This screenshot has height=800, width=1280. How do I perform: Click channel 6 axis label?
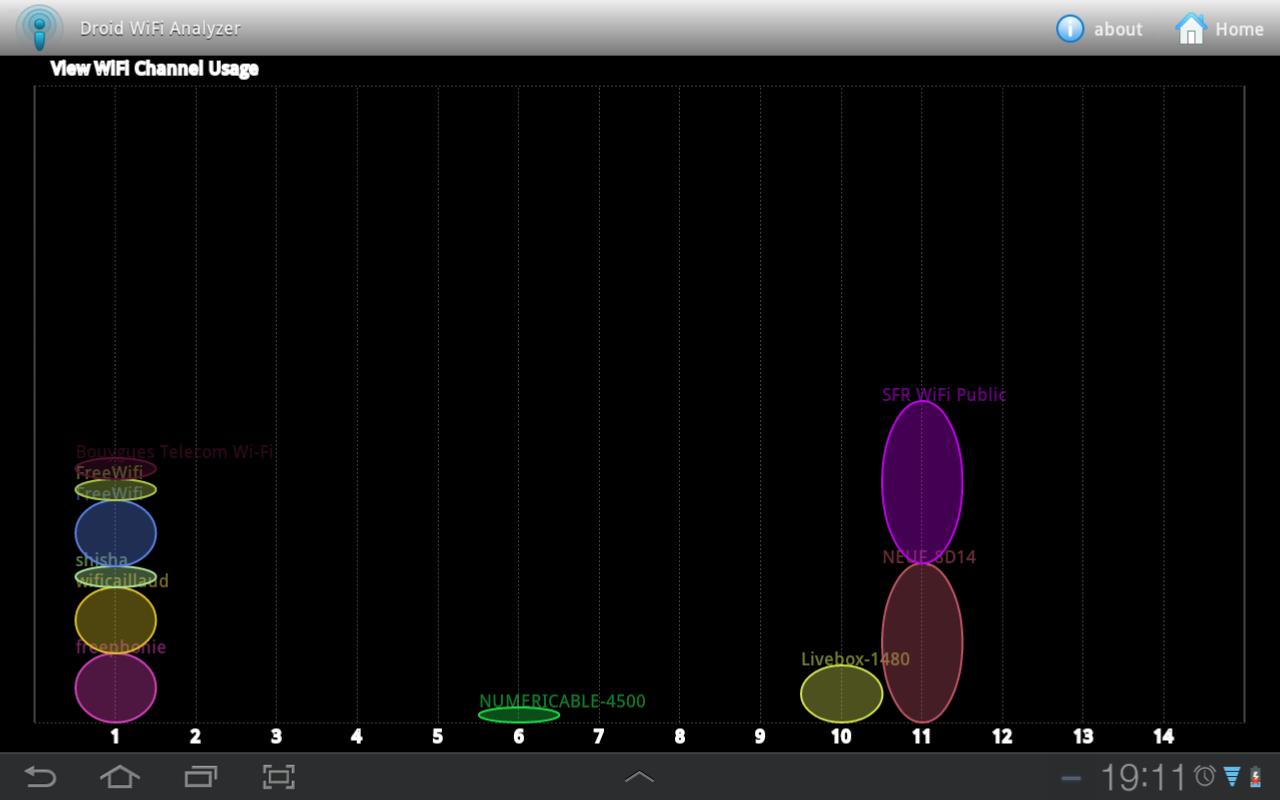(x=518, y=737)
